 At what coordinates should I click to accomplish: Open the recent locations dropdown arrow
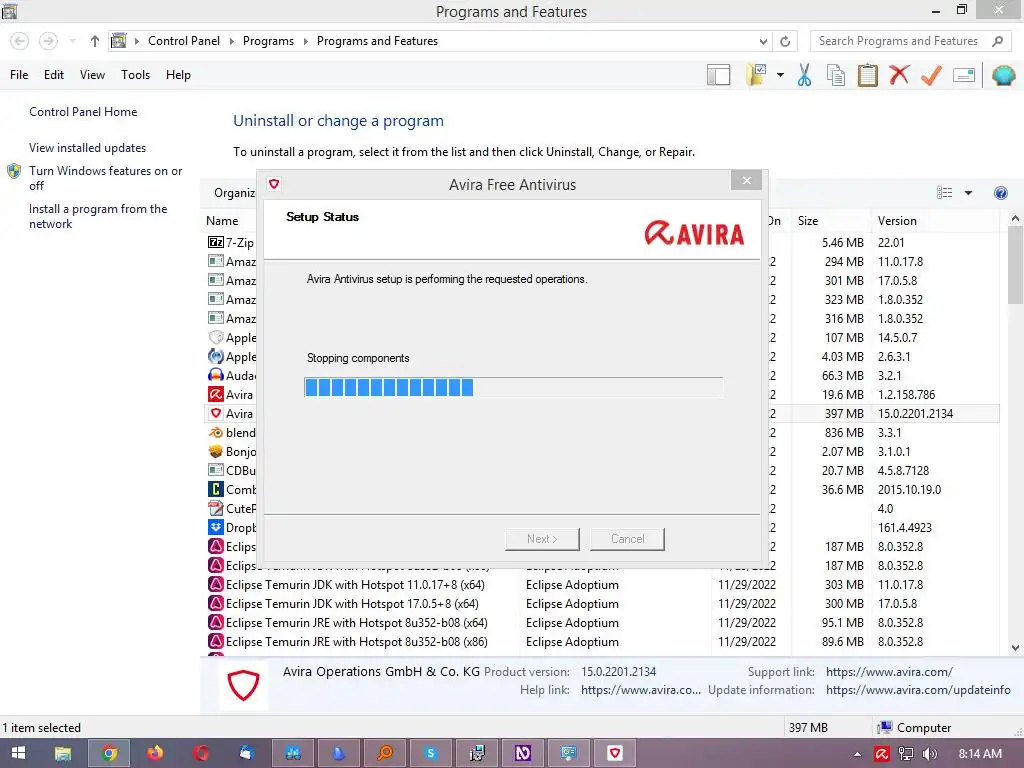coord(72,41)
